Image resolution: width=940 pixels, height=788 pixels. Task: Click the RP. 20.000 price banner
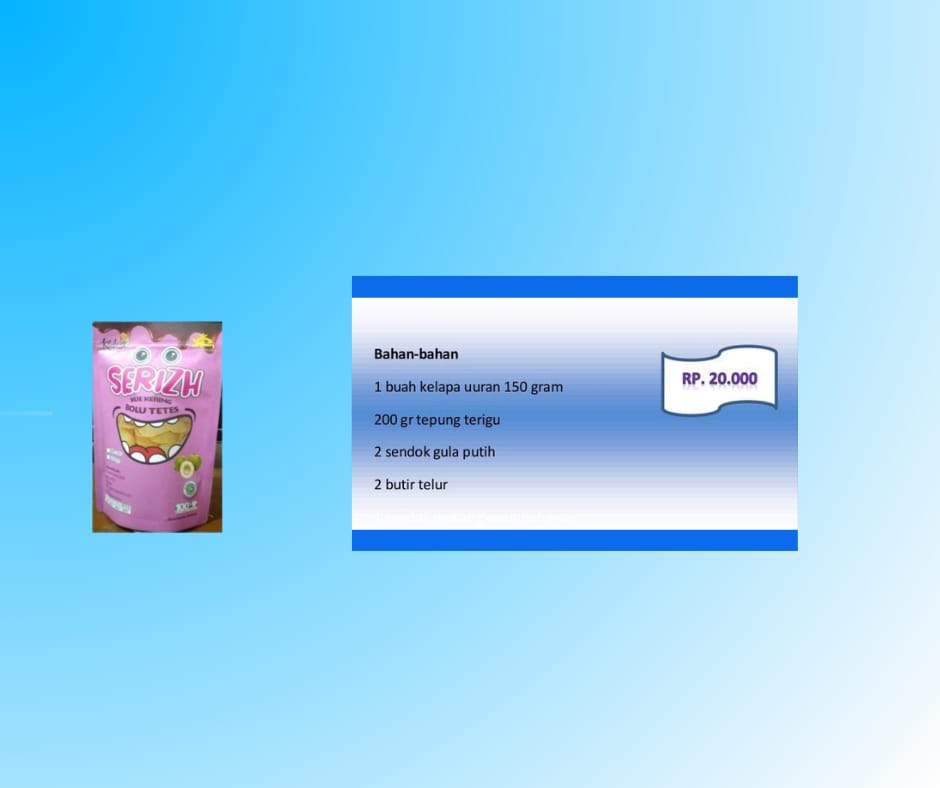[x=719, y=379]
